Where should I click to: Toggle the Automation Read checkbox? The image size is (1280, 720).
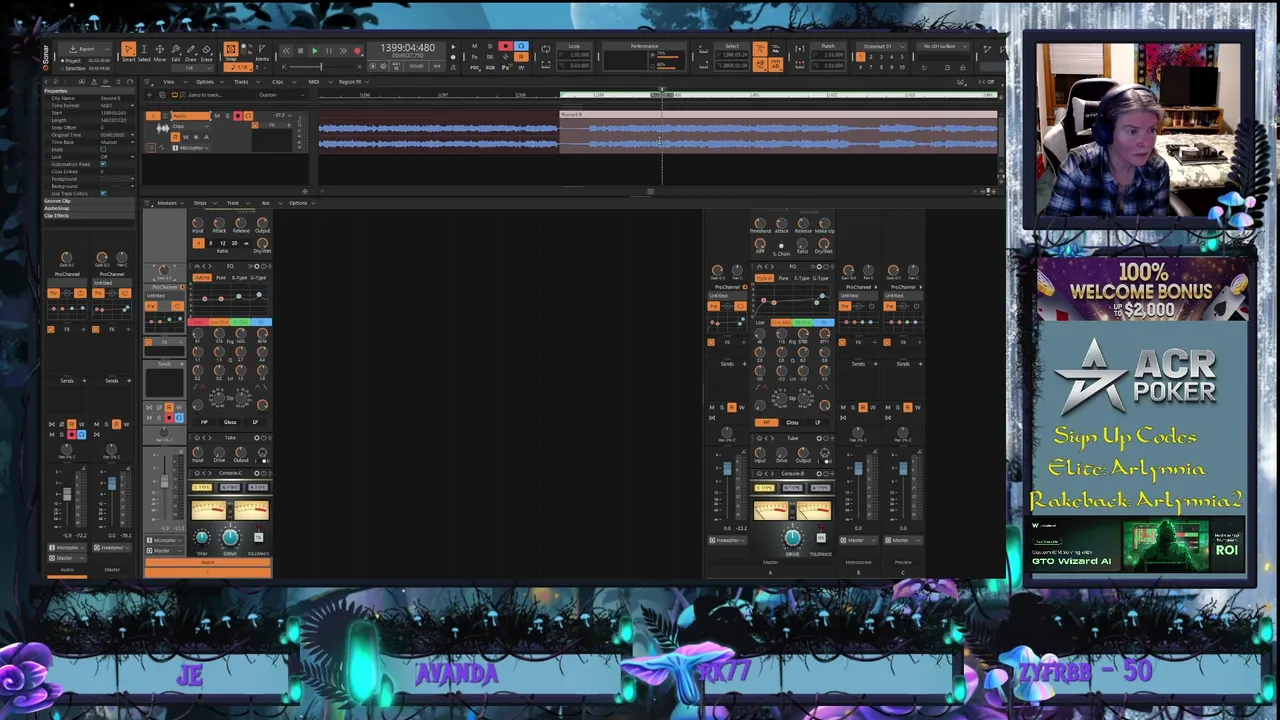103,164
